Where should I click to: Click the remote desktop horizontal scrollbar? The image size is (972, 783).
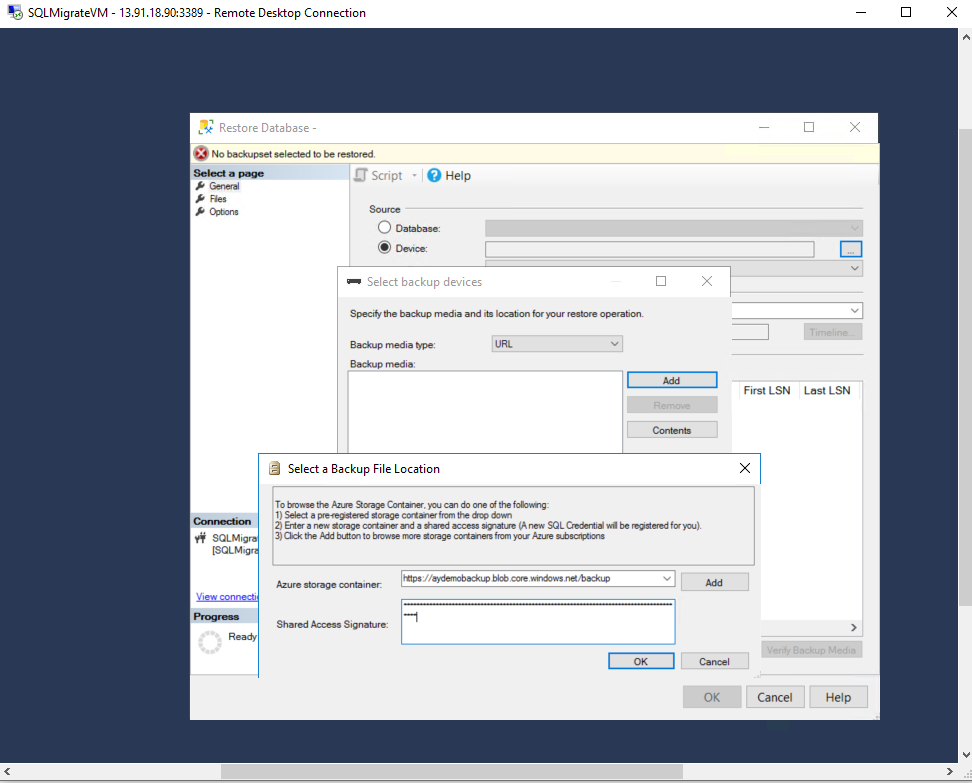(451, 771)
